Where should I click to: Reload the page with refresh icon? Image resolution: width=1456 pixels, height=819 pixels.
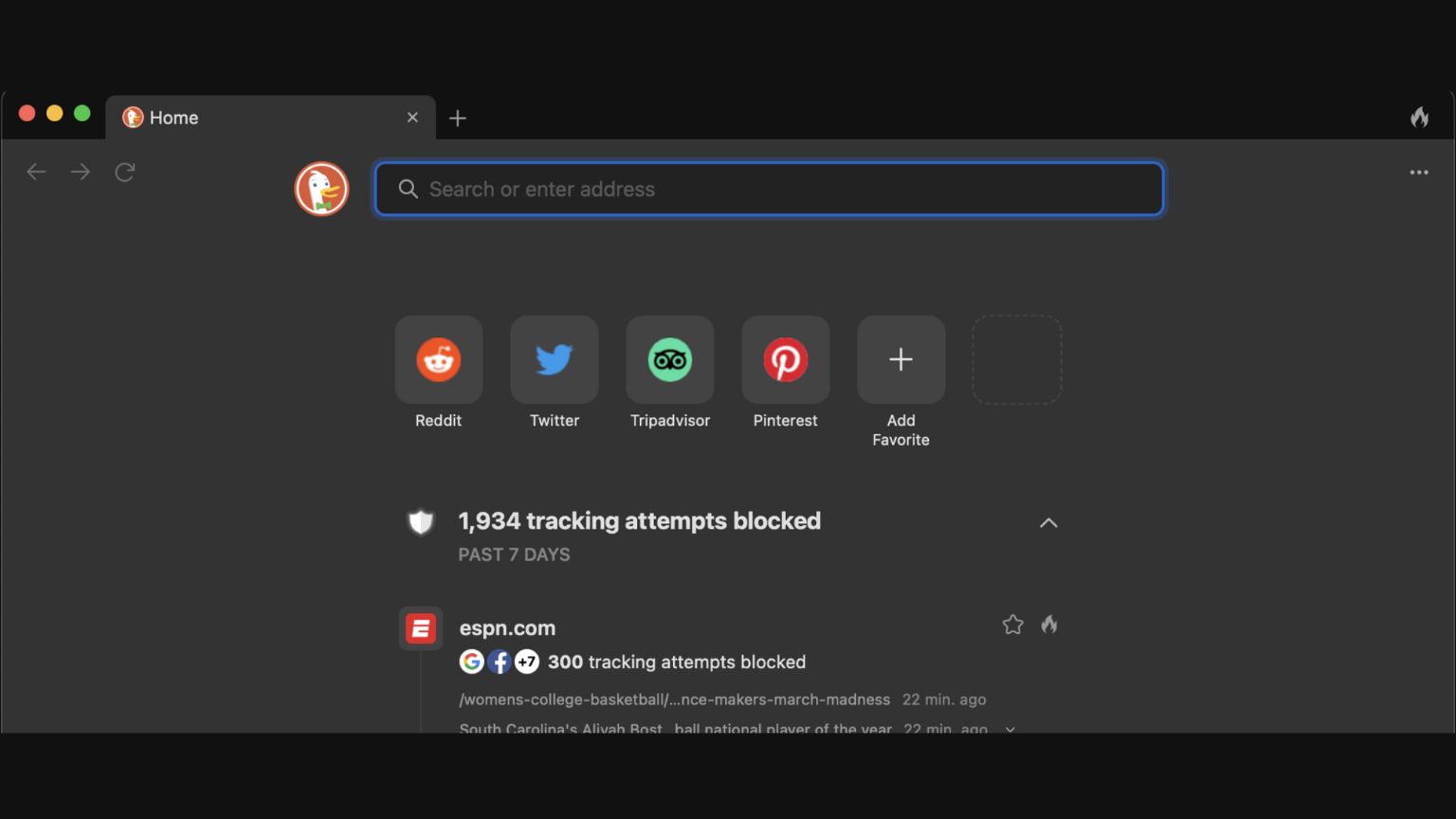click(x=125, y=172)
